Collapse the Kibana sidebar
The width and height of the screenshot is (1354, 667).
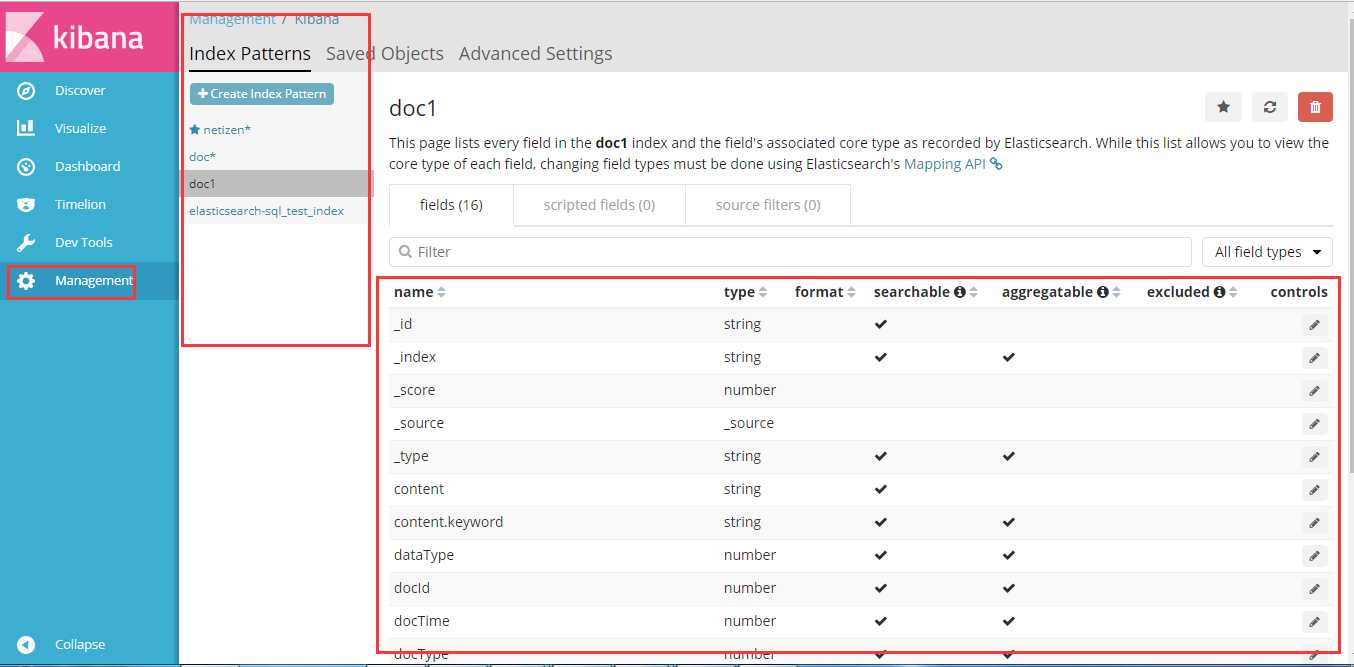pyautogui.click(x=80, y=645)
